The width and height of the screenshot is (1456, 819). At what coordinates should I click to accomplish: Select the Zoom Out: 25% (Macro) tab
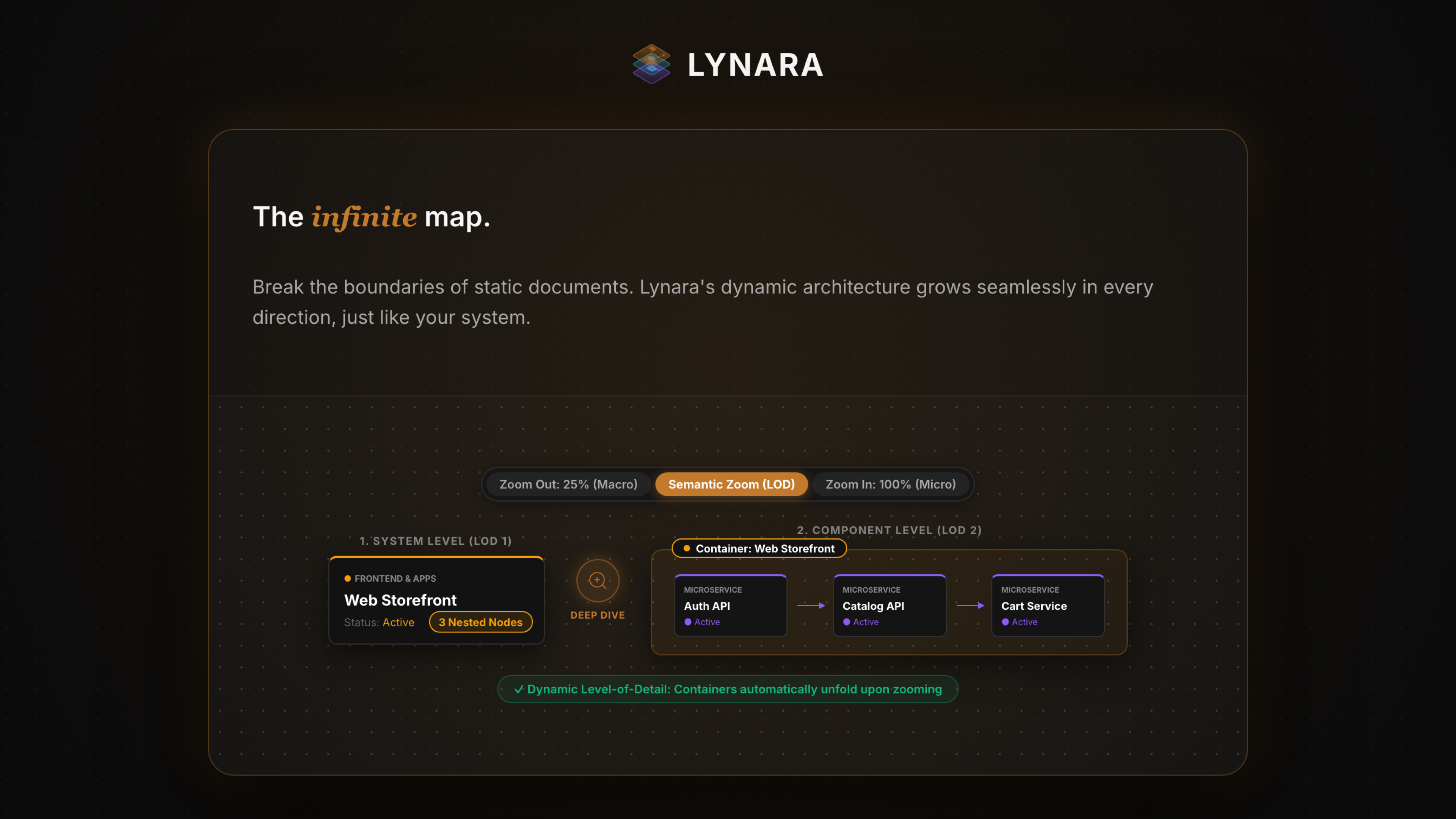pos(568,485)
